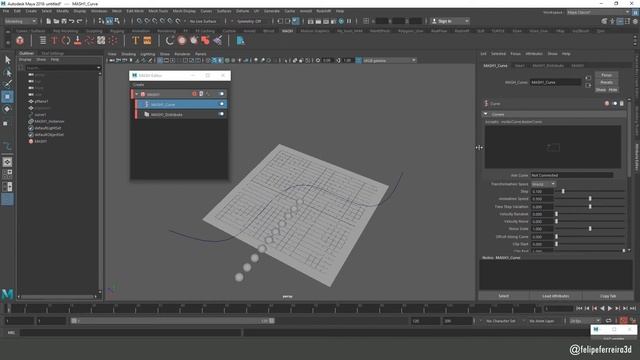Image resolution: width=640 pixels, height=360 pixels.
Task: Activate the Lasso select tool
Action: [x=7, y=73]
